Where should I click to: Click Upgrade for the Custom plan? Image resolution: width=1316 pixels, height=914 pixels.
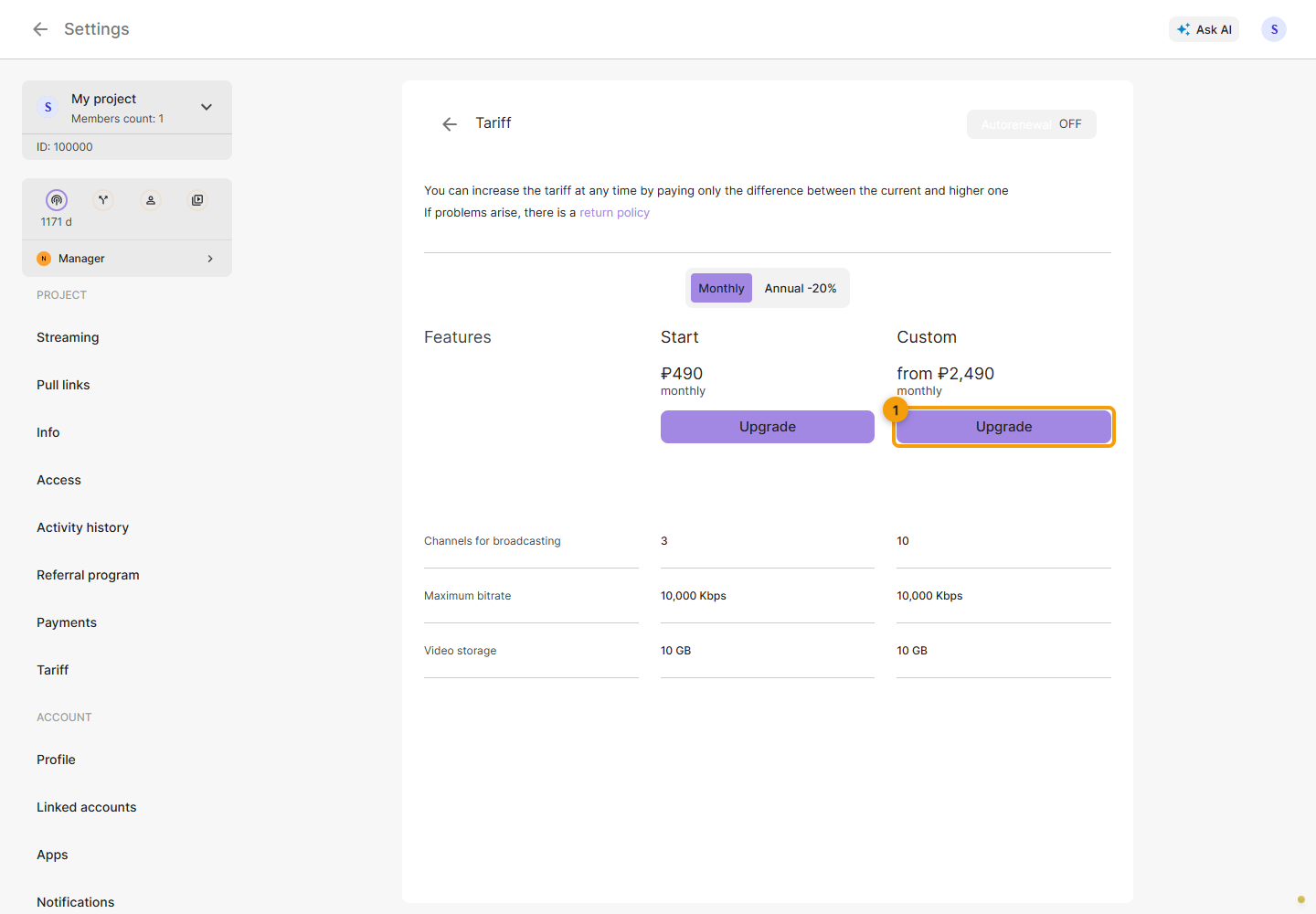point(1003,427)
